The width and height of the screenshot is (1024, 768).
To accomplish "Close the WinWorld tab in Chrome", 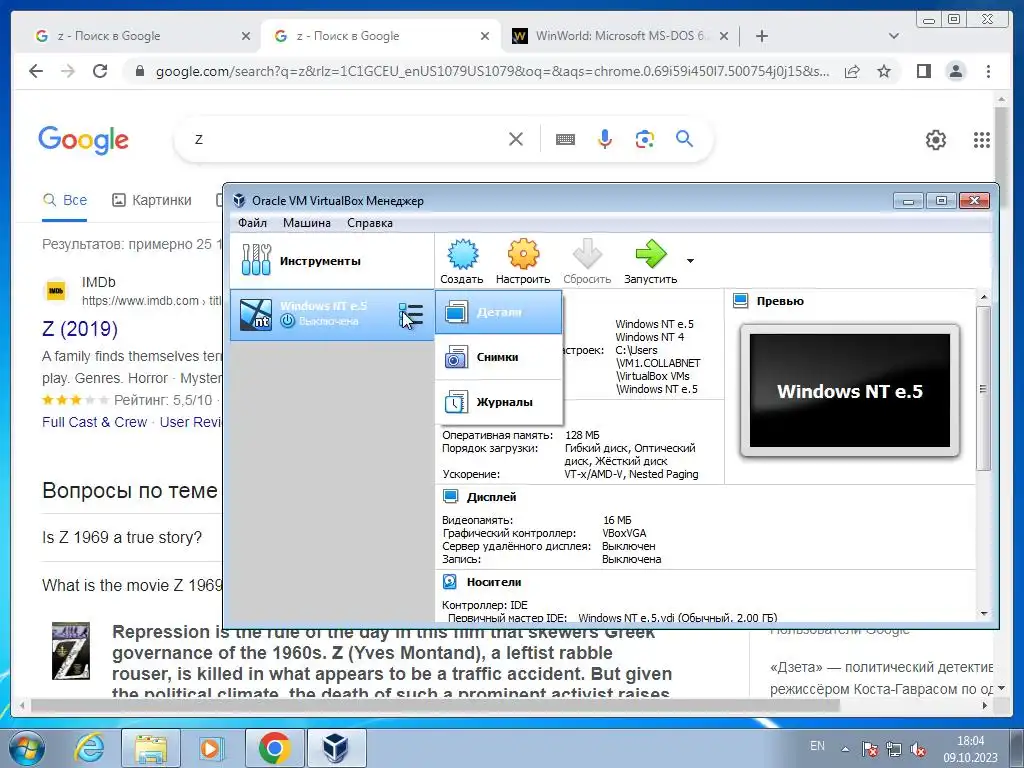I will coord(724,37).
